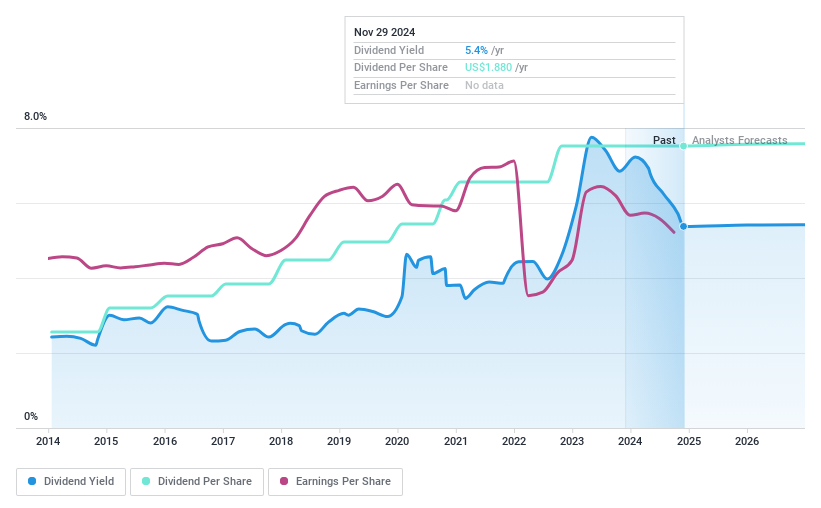Click the 0% y-axis label
Screen dimensions: 821x508
tap(31, 416)
